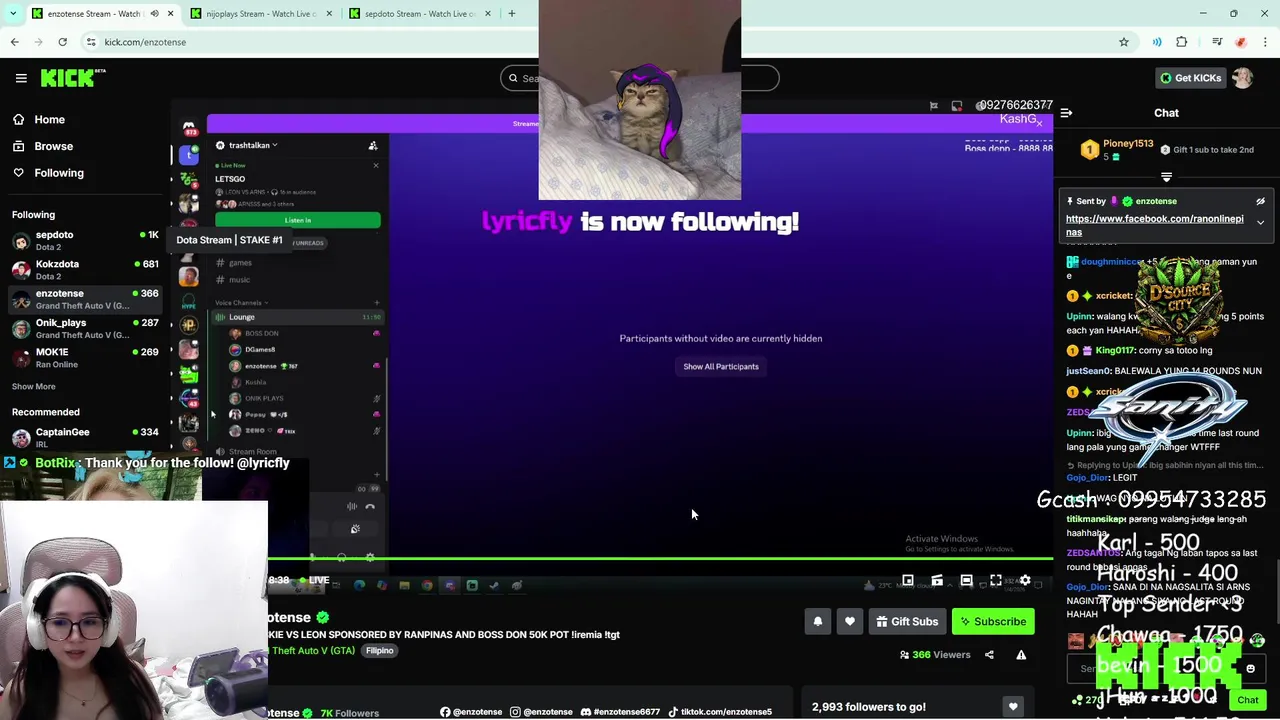1280x720 pixels.
Task: Report the stream warning icon
Action: 1021,655
